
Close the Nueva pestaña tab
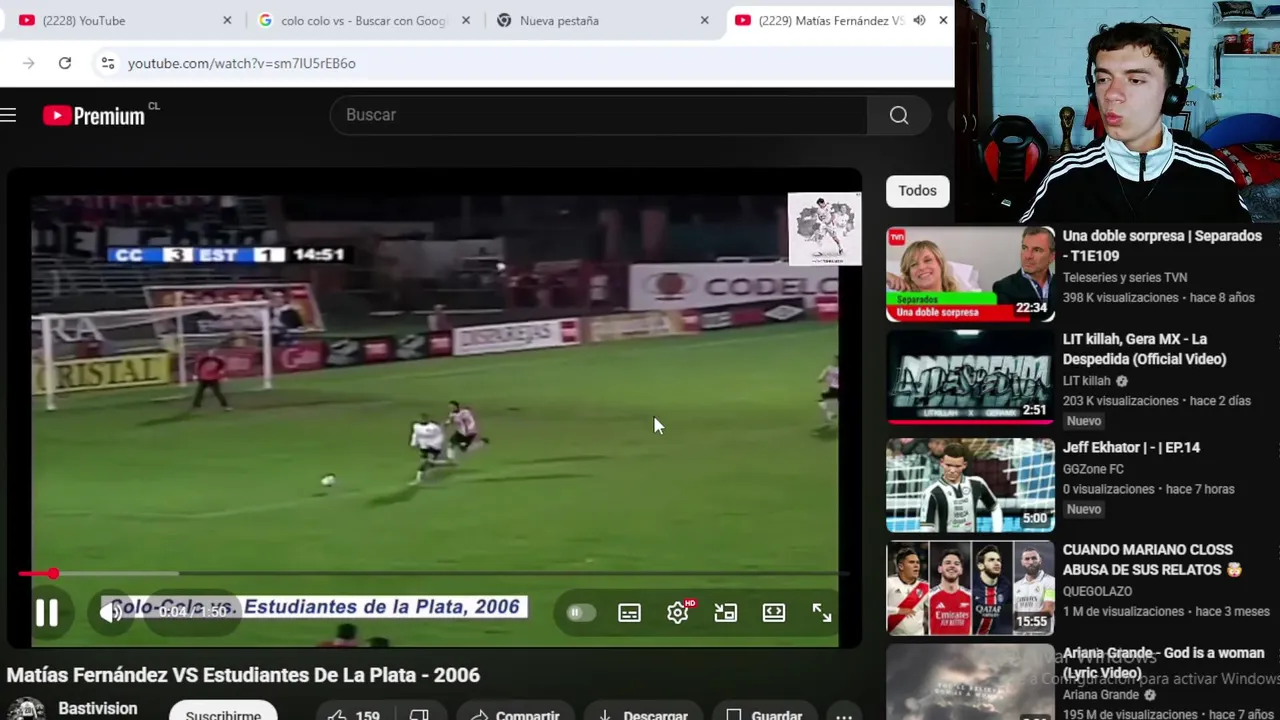pyautogui.click(x=704, y=20)
